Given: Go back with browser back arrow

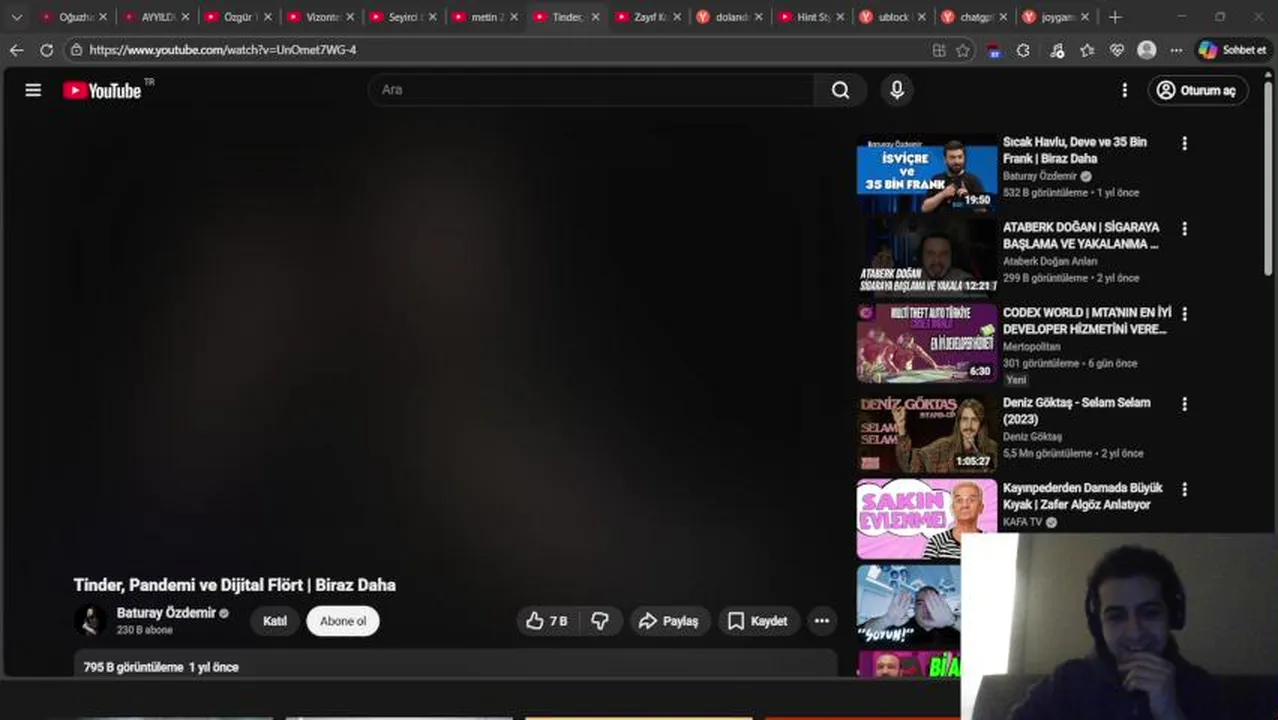Looking at the screenshot, I should point(17,50).
